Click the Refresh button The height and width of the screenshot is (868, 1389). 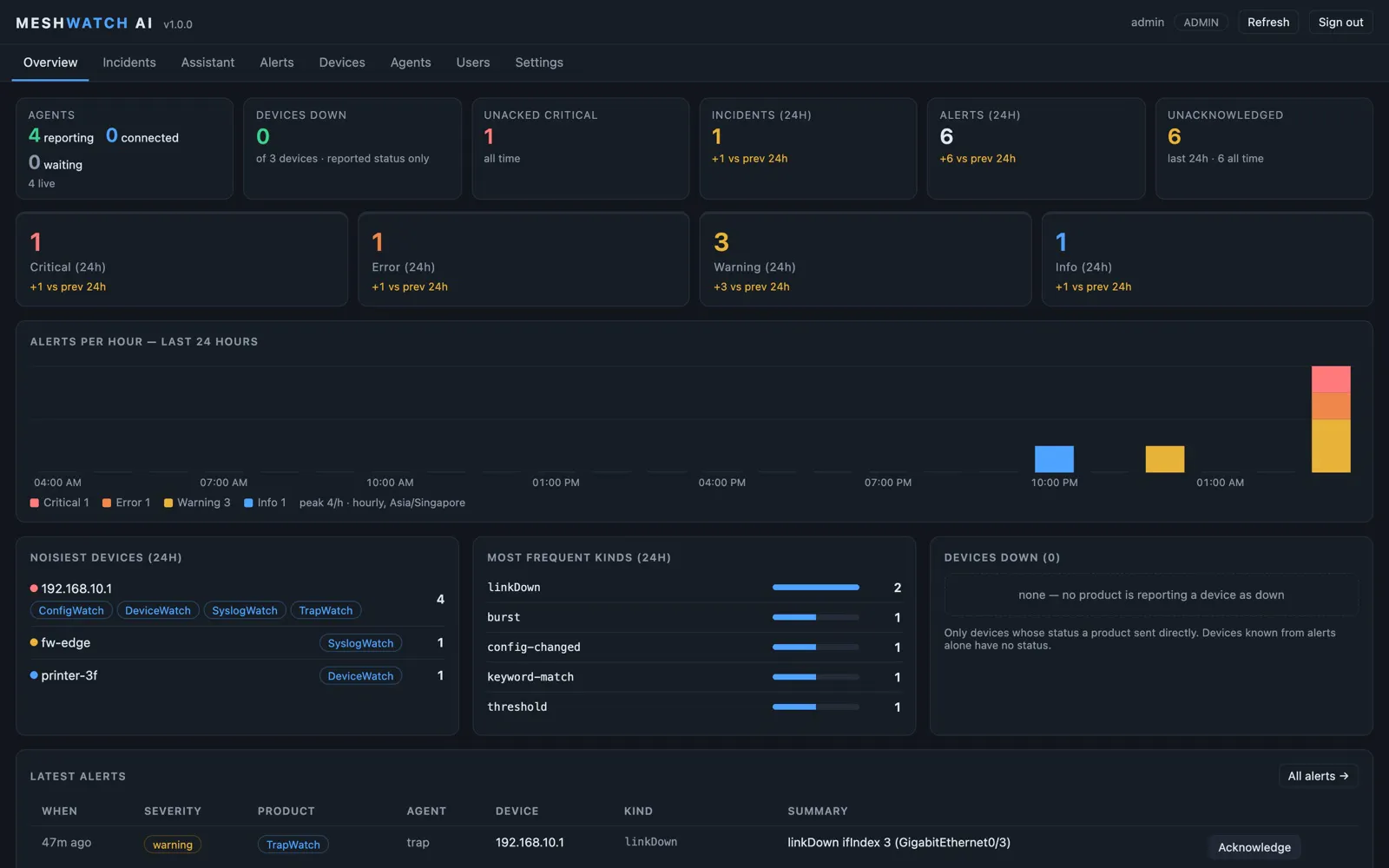point(1268,23)
